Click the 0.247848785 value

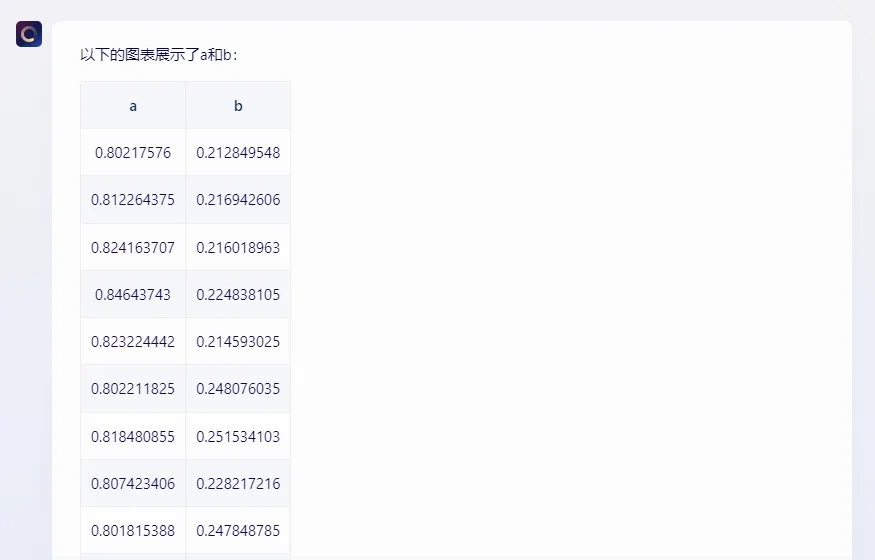click(238, 530)
